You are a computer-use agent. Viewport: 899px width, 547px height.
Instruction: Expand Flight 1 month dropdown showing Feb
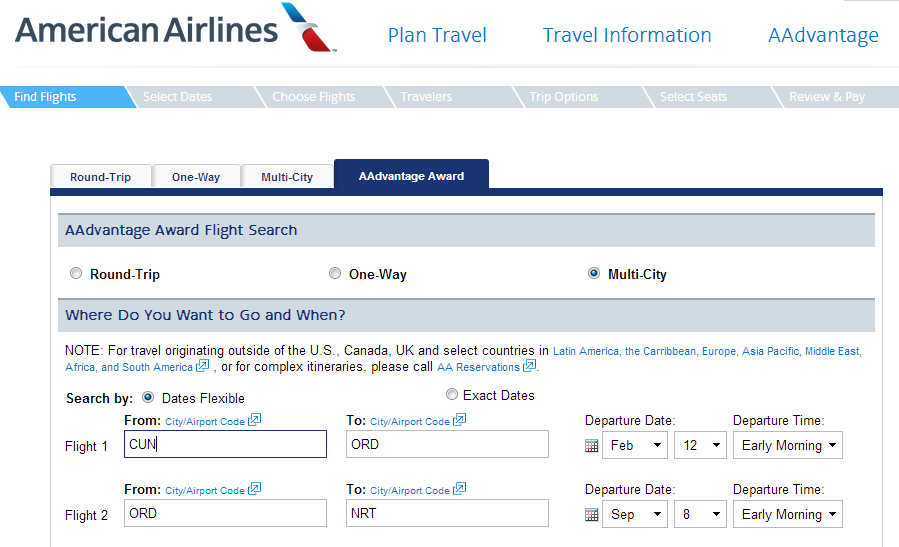pos(635,446)
